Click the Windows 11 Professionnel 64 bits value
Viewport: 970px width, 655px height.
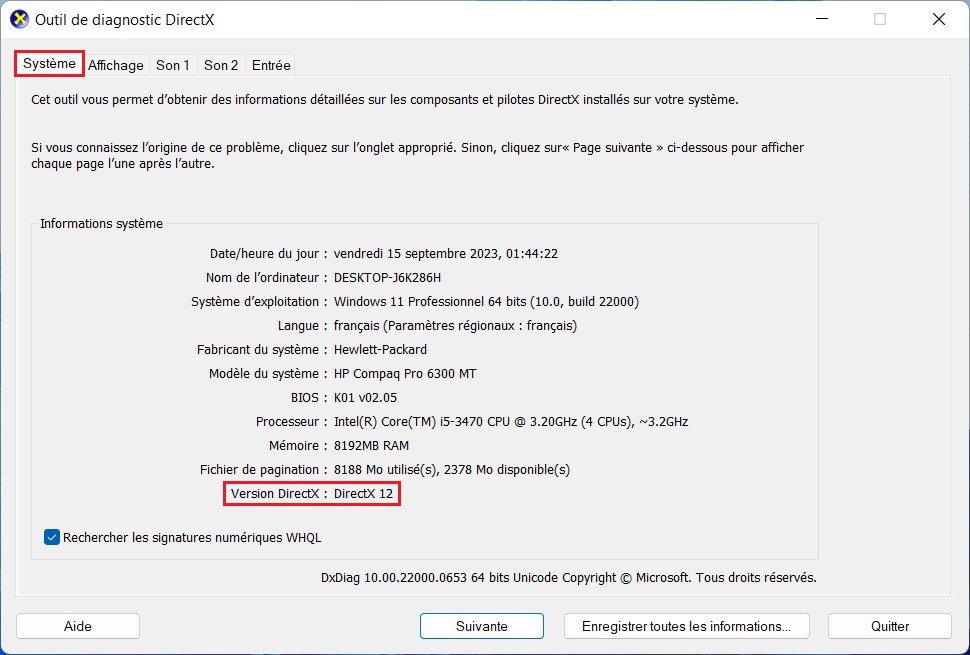(x=486, y=302)
